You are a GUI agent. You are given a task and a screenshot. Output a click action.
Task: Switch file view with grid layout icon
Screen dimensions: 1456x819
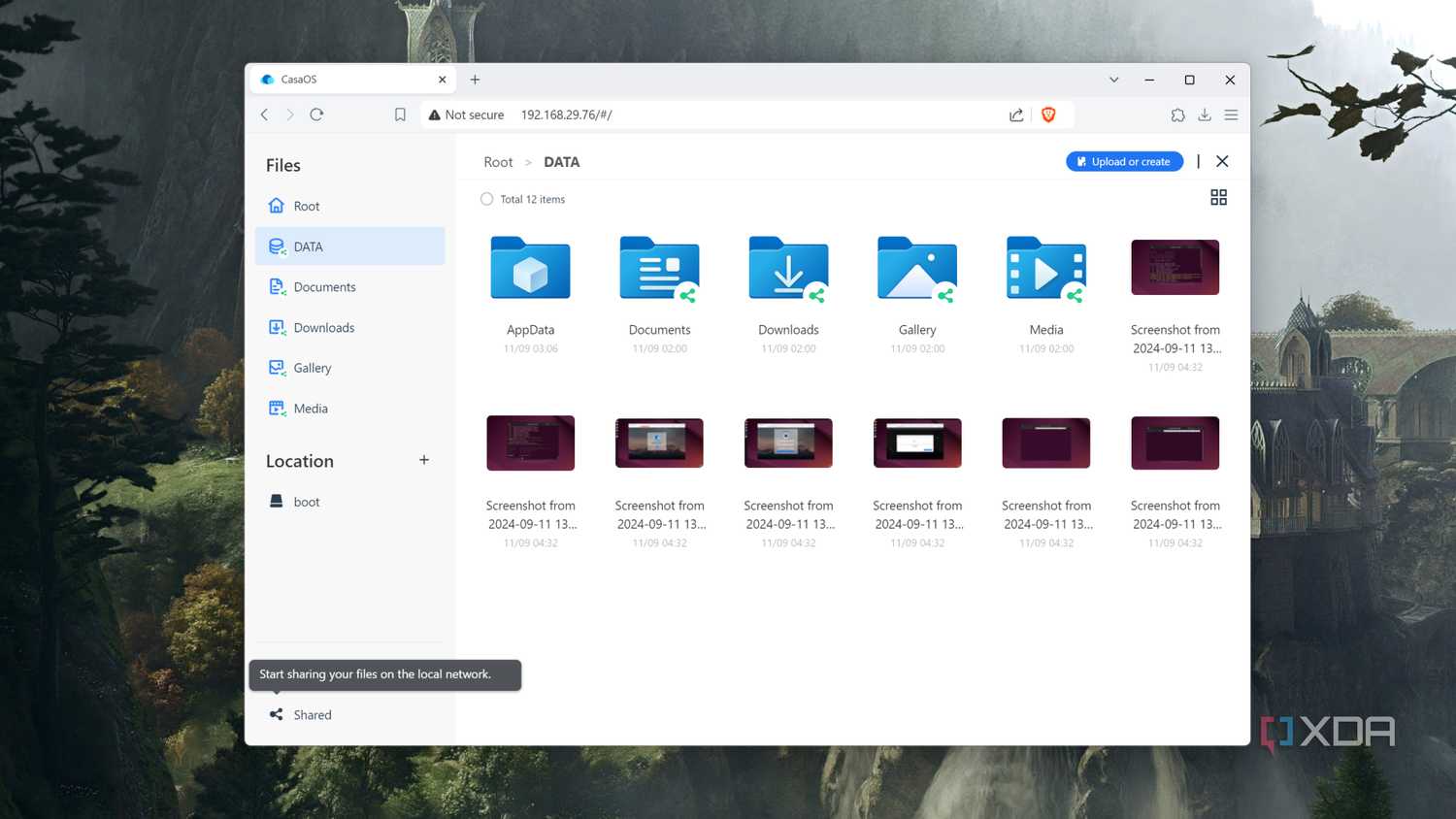(1218, 197)
